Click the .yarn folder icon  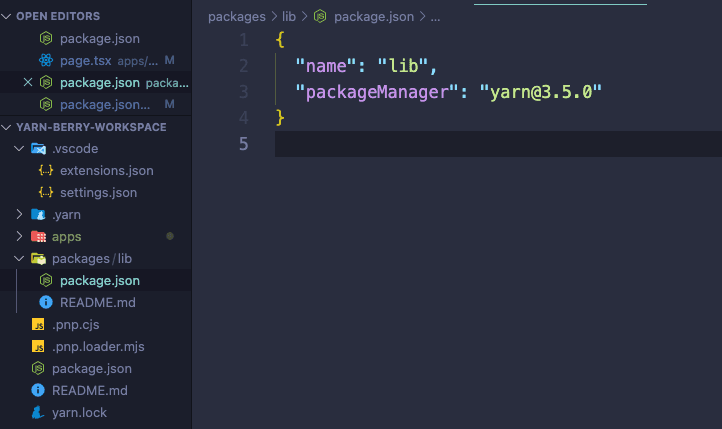coord(38,214)
